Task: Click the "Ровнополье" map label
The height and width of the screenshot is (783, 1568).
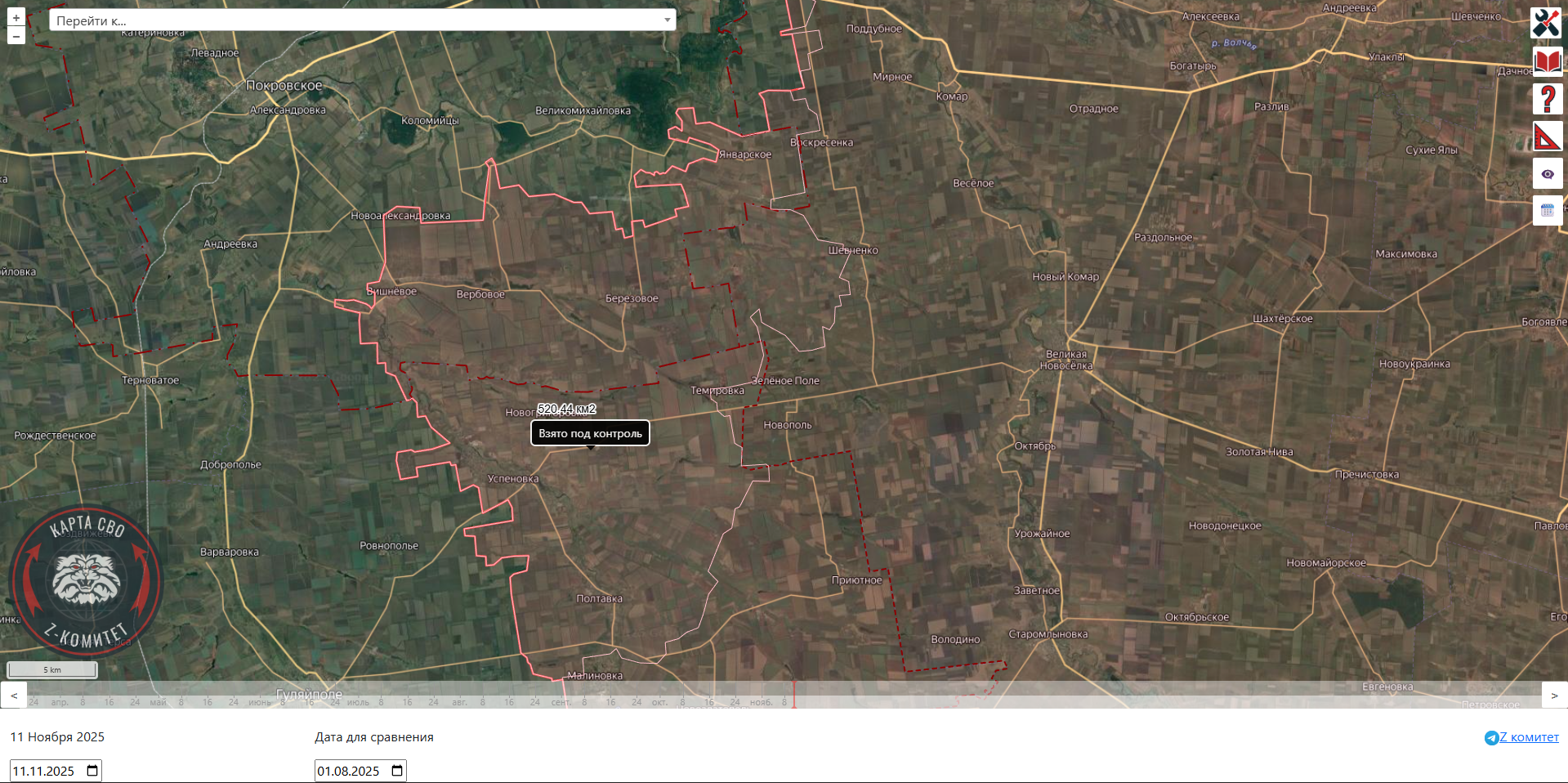Action: click(x=389, y=546)
